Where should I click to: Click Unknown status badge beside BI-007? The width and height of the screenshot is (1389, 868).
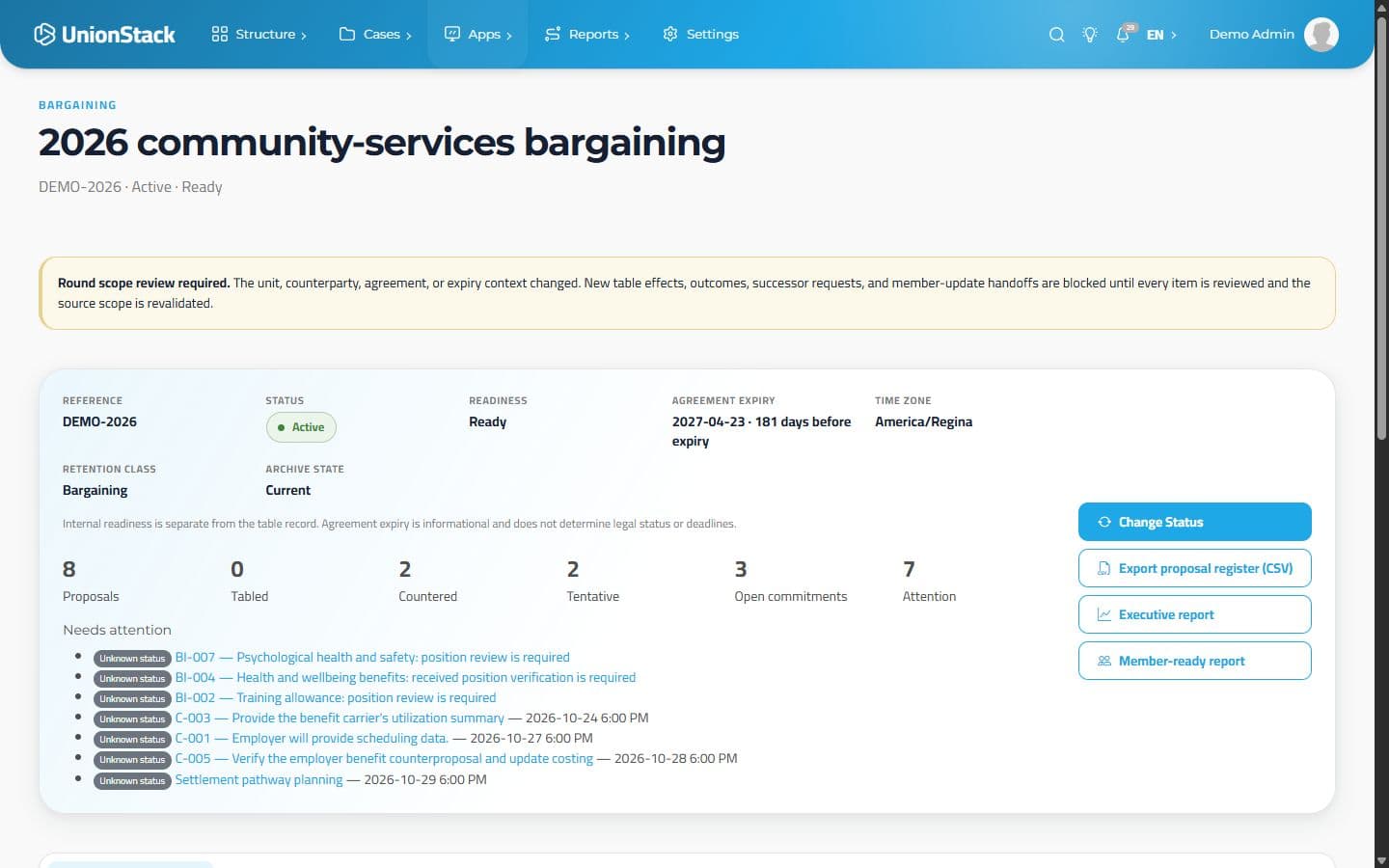132,659
